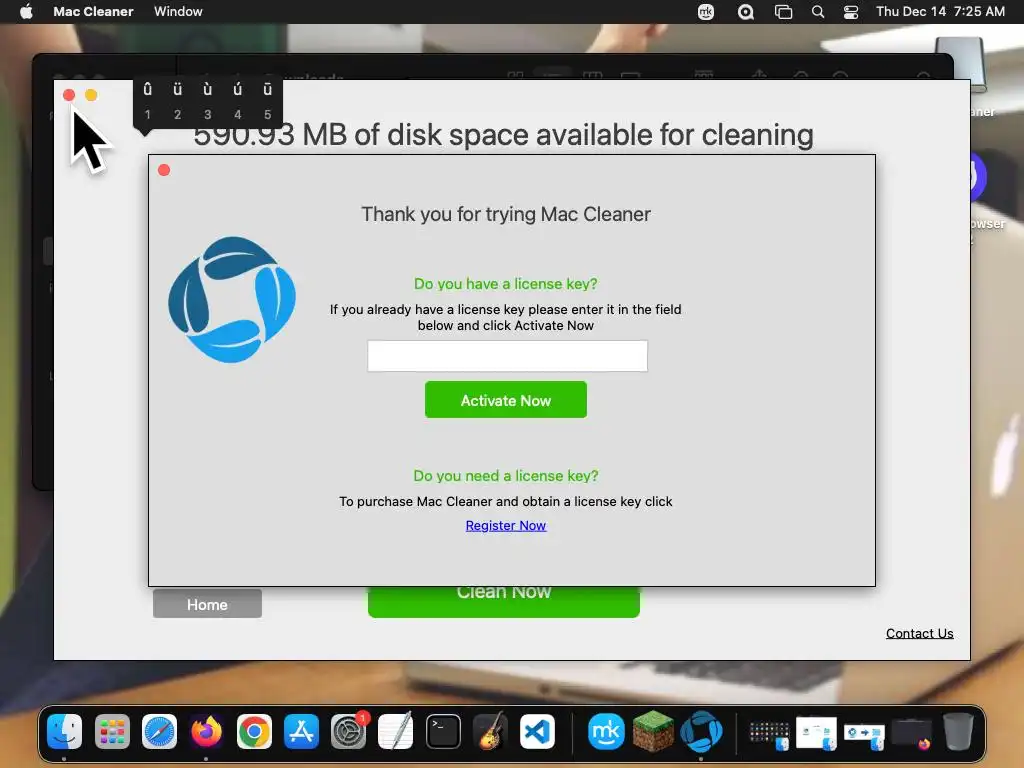
Task: Close the main Mac Cleaner window
Action: 69,95
